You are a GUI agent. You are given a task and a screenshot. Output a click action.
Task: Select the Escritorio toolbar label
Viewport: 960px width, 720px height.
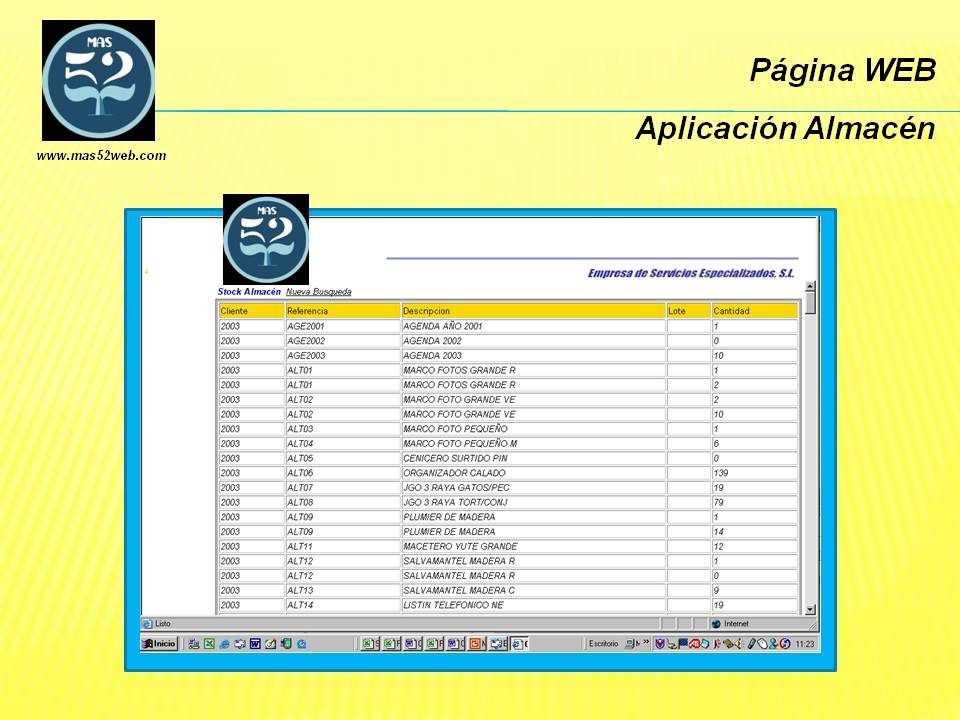(603, 644)
